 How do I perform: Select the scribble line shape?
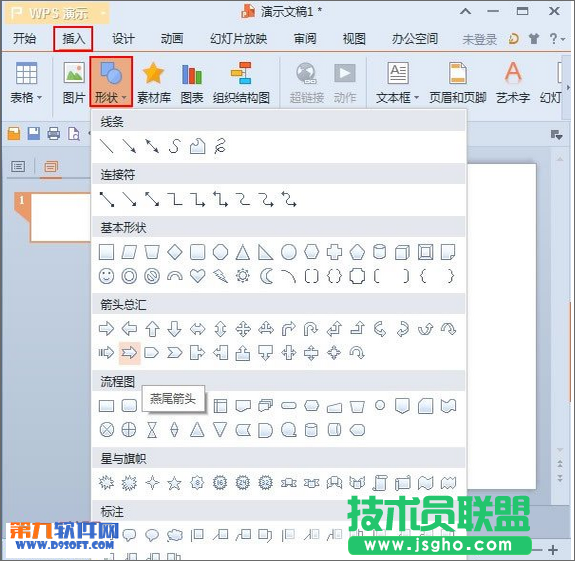220,146
